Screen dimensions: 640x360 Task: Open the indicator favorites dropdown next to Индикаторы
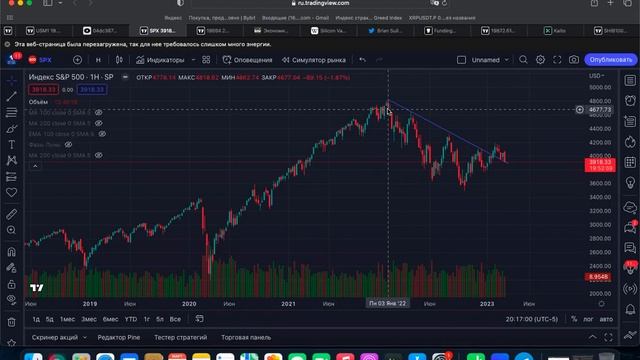pyautogui.click(x=193, y=60)
